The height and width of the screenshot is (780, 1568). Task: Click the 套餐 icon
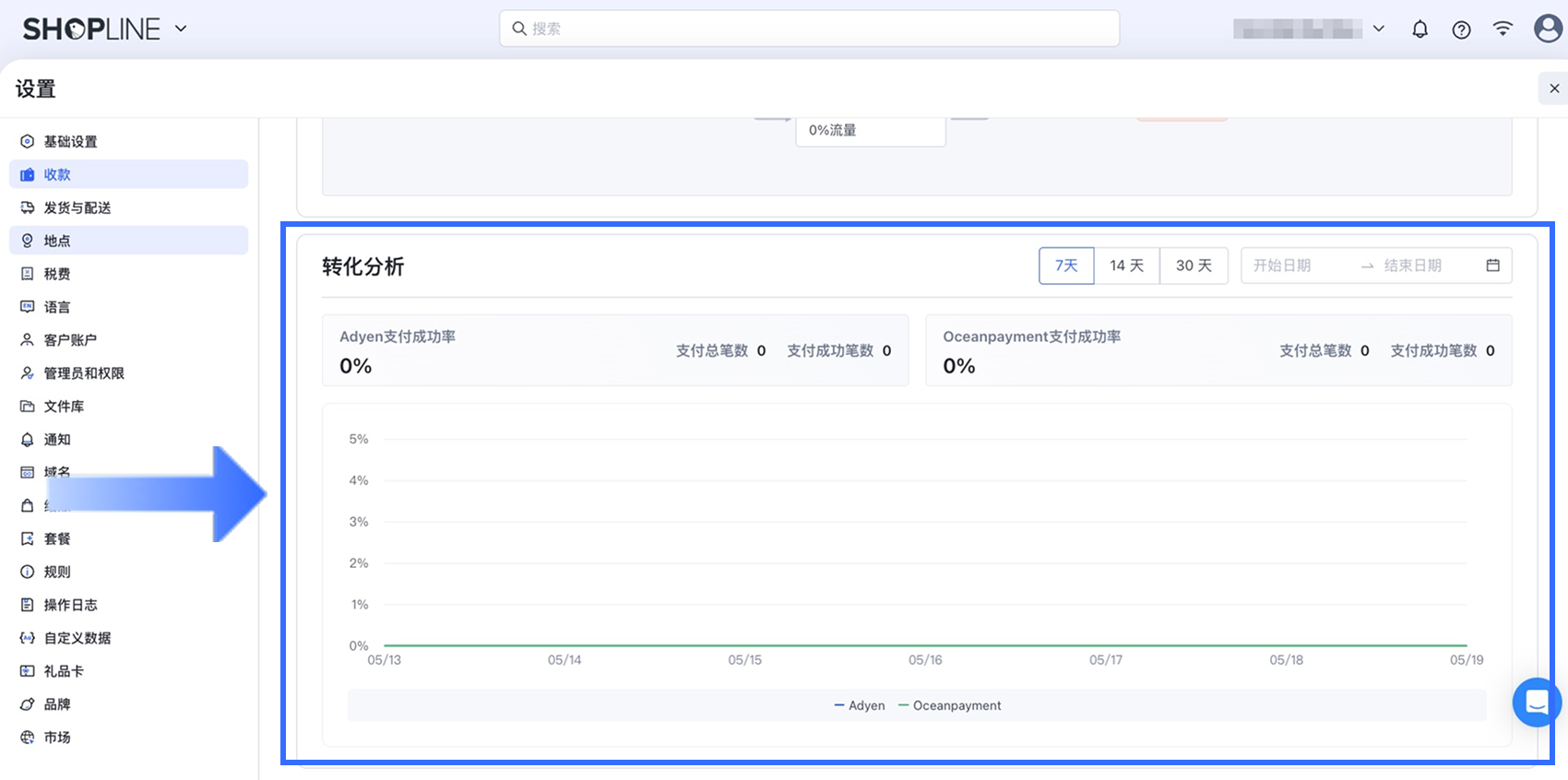[x=28, y=538]
